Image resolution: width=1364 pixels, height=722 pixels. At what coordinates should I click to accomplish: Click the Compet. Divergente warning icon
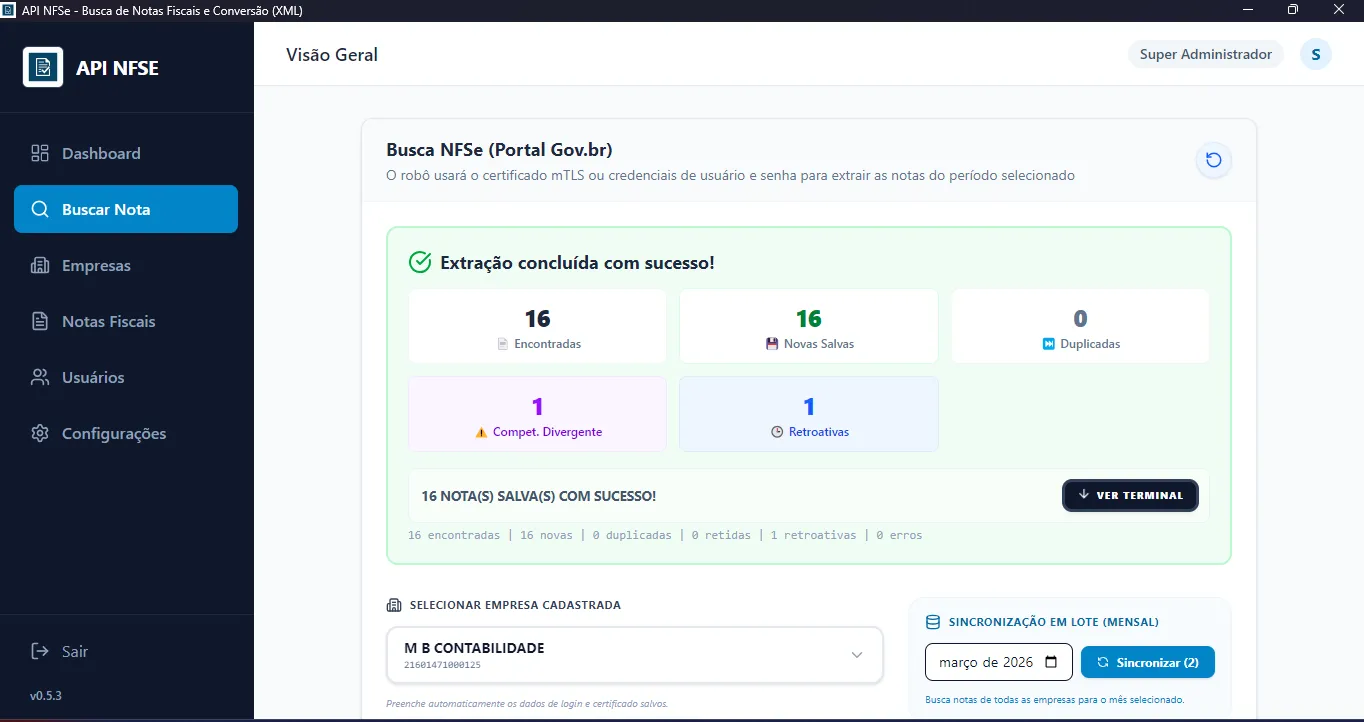tap(481, 432)
